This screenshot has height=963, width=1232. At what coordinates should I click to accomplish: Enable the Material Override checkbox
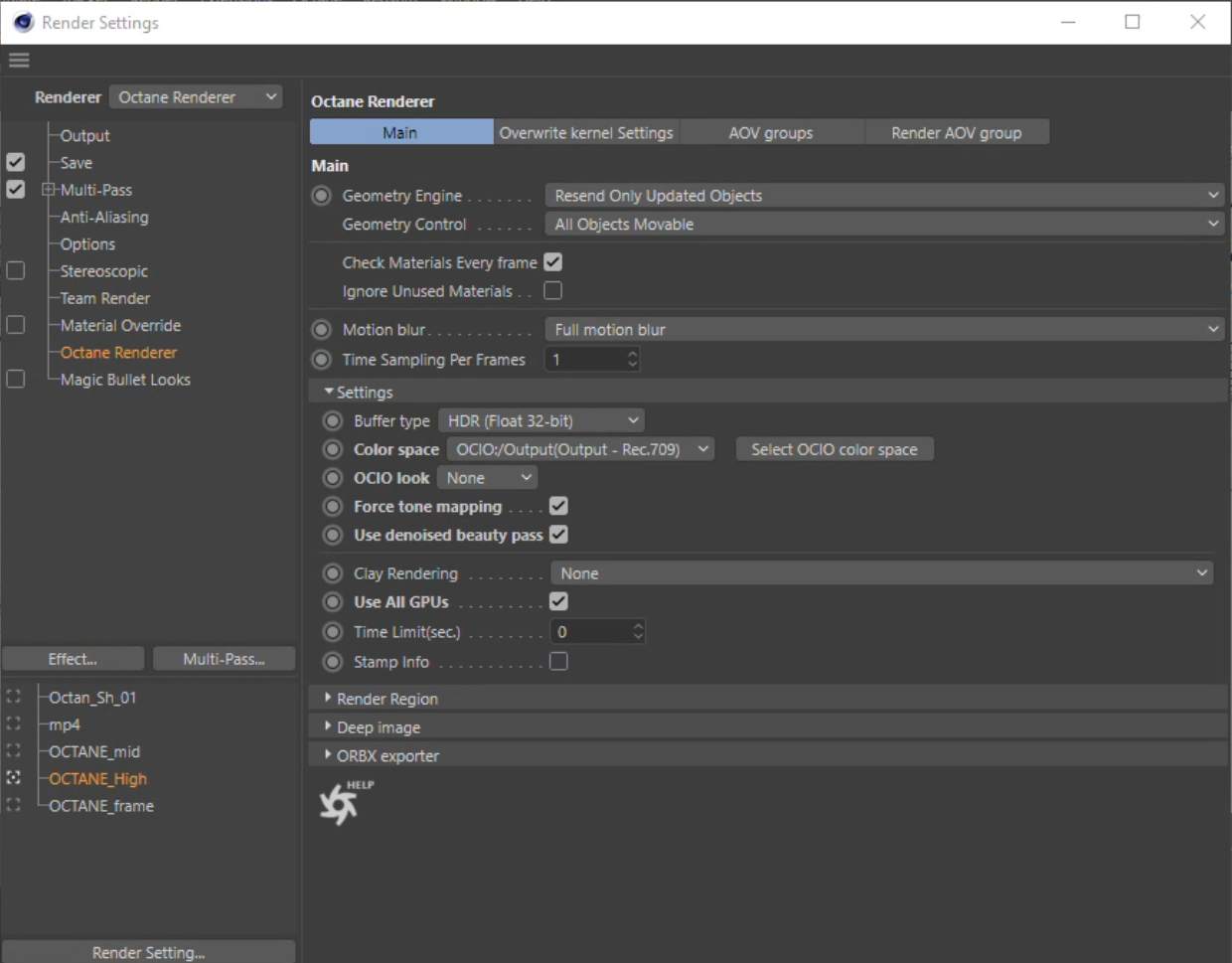(16, 325)
